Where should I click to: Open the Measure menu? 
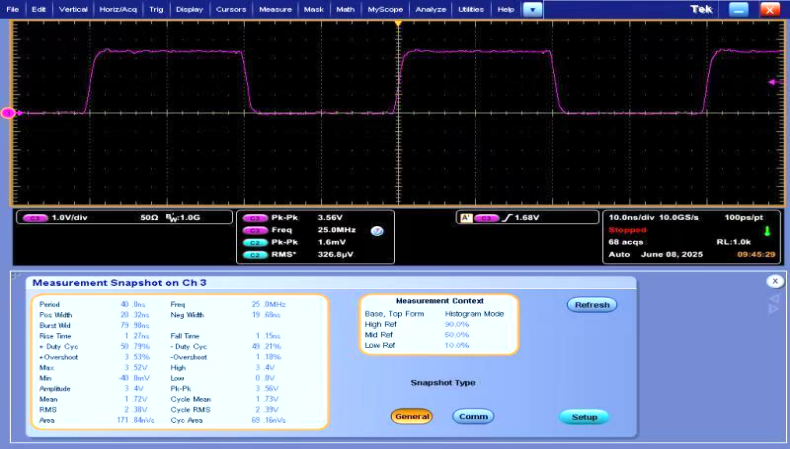click(x=275, y=9)
